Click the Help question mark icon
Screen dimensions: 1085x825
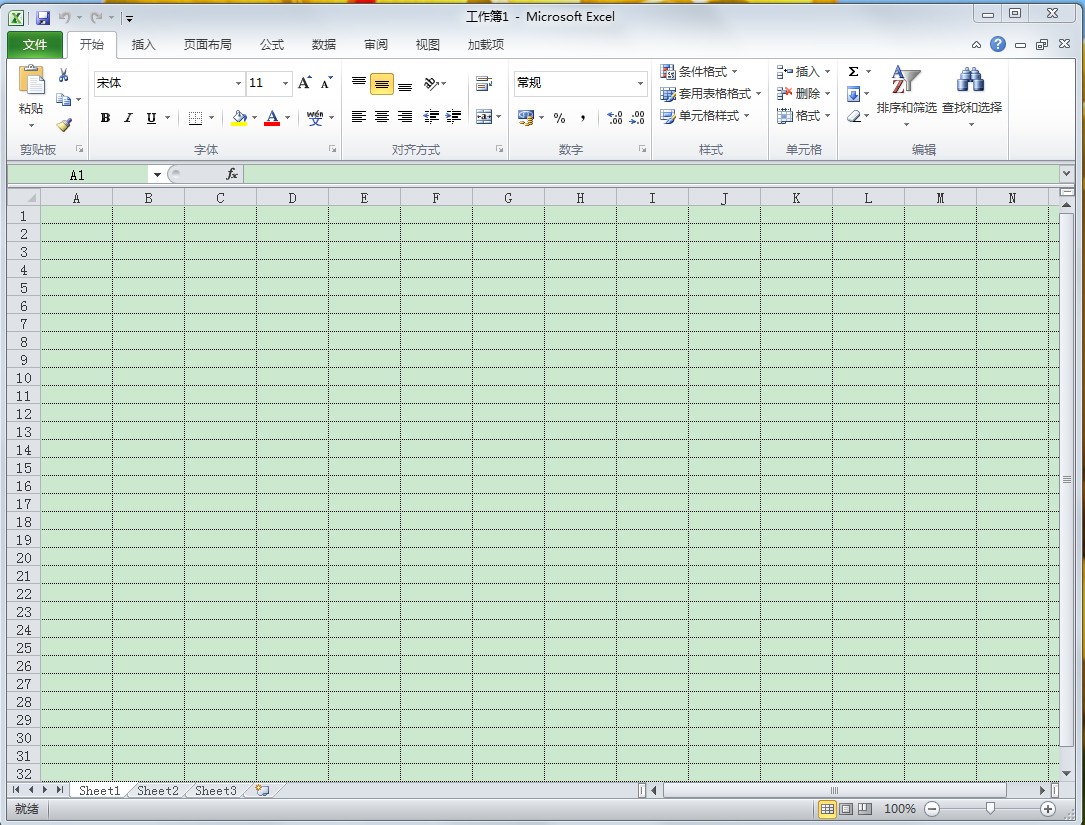tap(998, 44)
